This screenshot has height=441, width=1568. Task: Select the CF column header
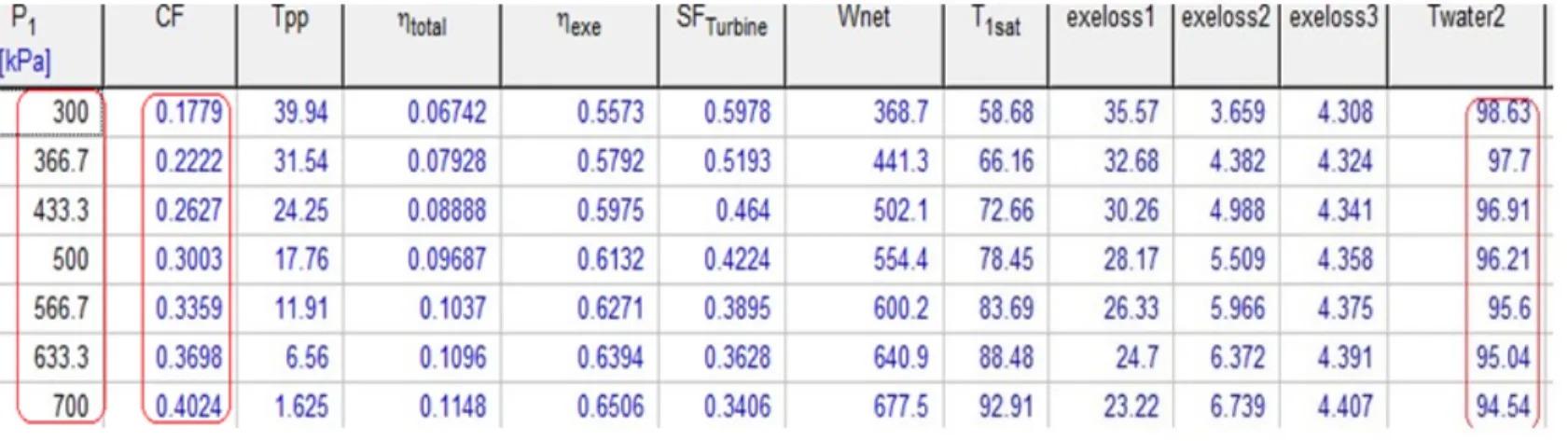pos(170,44)
